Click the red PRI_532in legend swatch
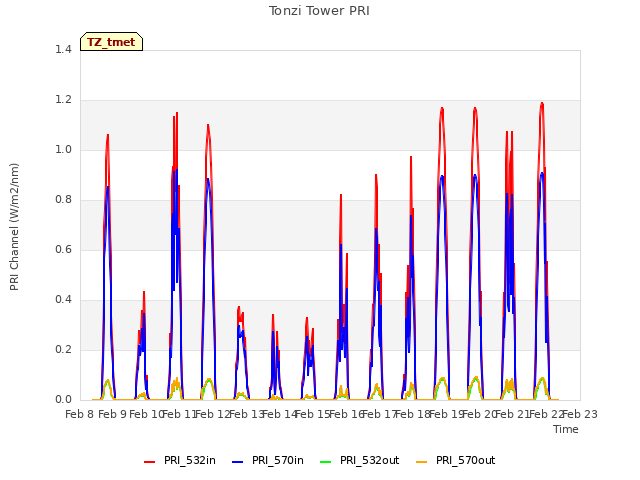The image size is (640, 480). (x=149, y=462)
